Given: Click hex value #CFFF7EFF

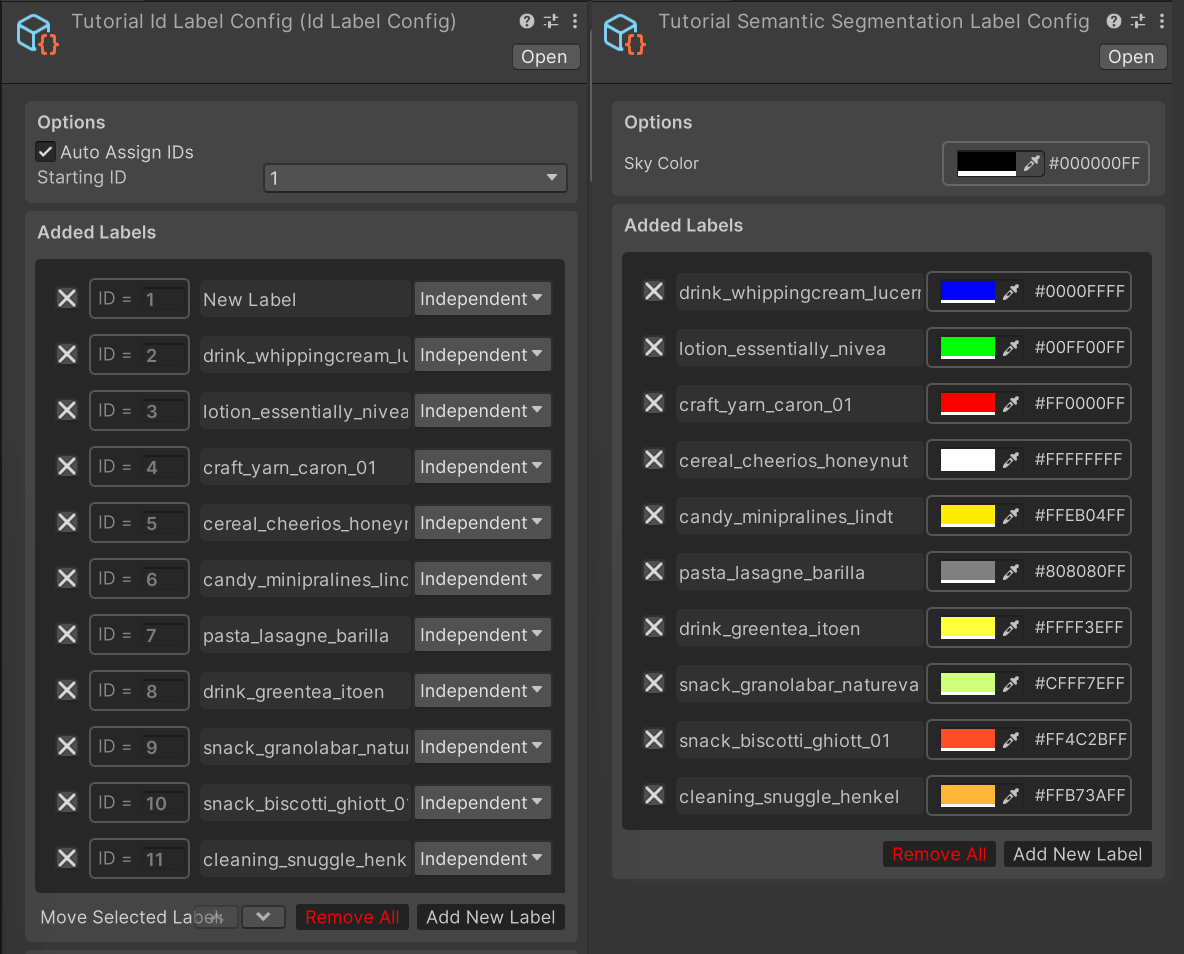Looking at the screenshot, I should click(1080, 684).
